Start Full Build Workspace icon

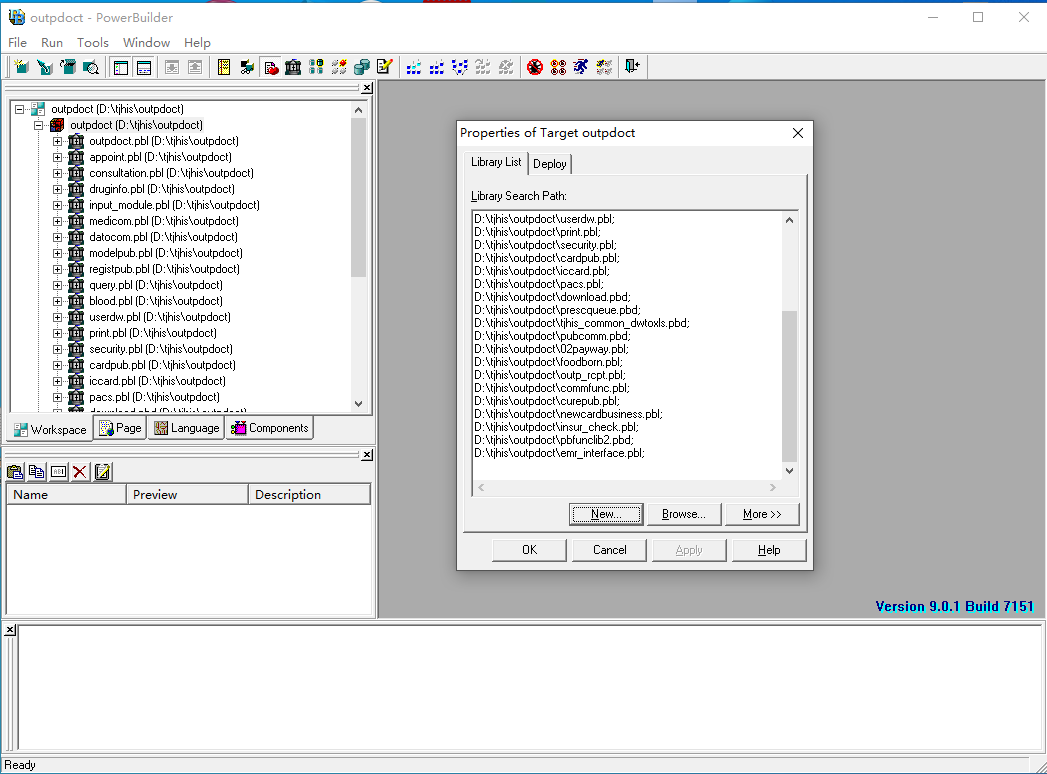point(437,67)
